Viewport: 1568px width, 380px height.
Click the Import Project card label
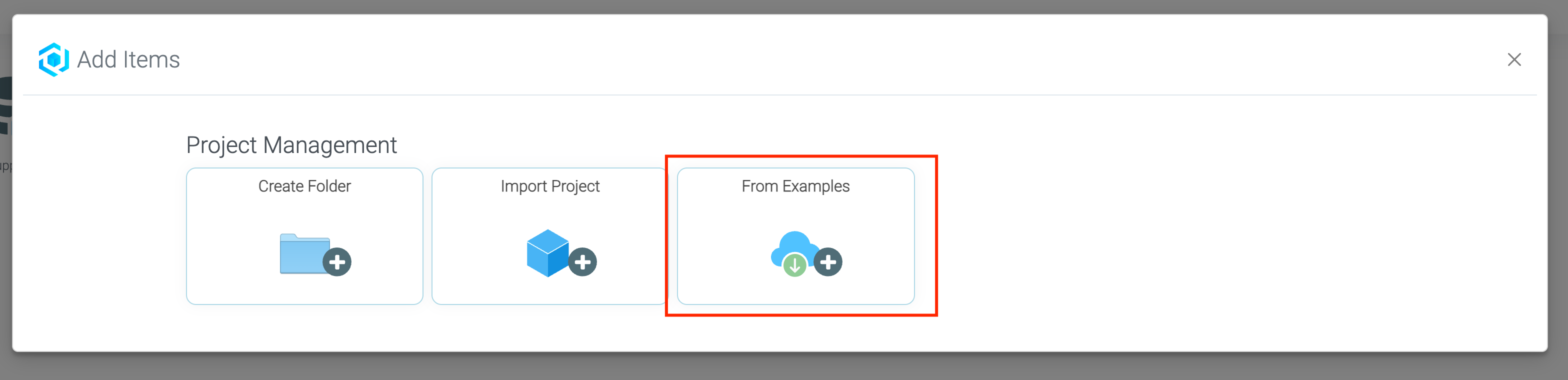549,186
